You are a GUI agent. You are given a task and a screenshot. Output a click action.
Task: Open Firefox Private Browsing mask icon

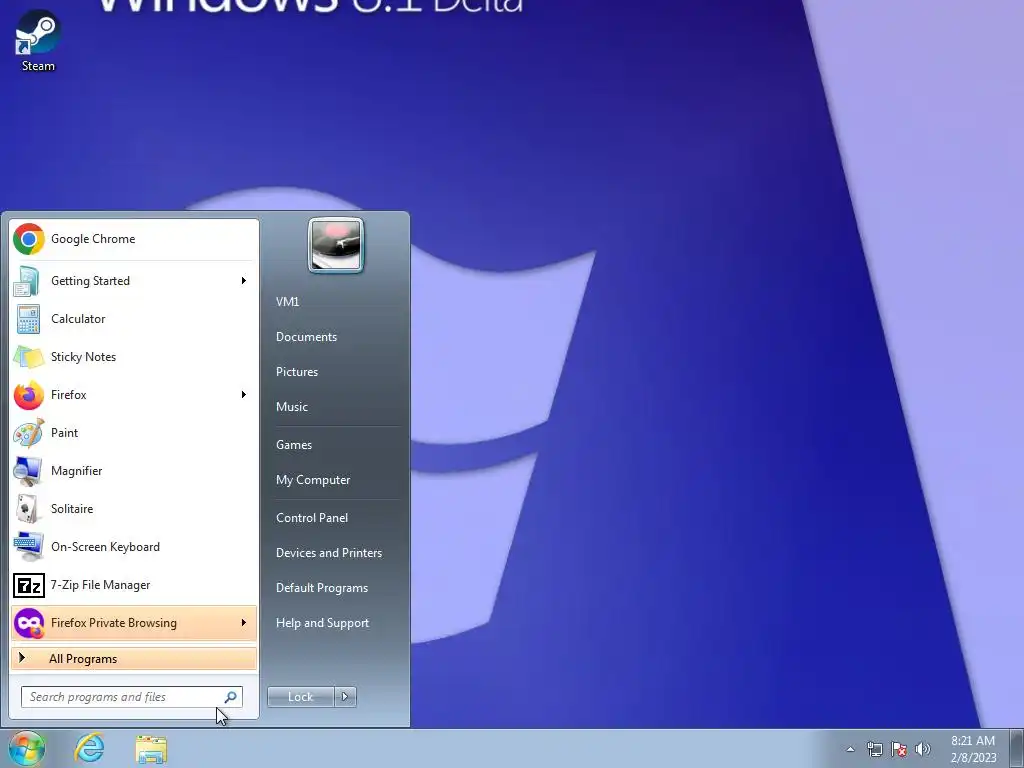[x=29, y=623]
